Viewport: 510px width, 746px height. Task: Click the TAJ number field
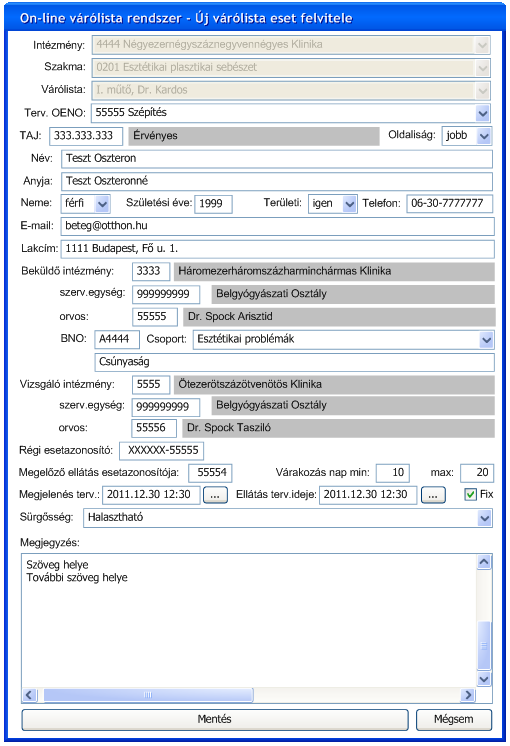point(86,136)
